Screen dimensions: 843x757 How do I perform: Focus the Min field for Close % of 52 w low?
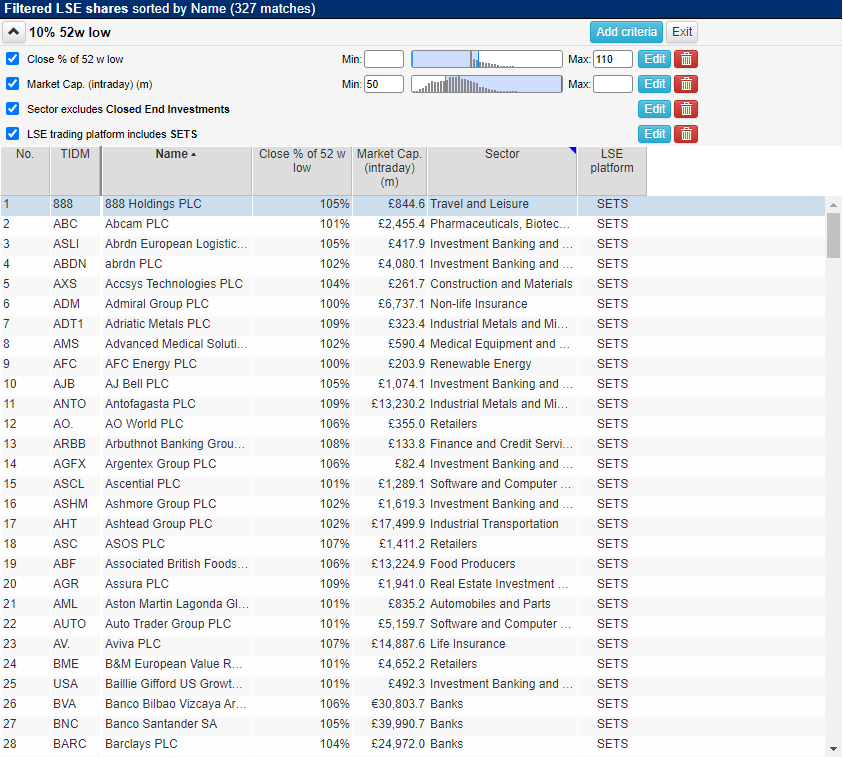(384, 59)
